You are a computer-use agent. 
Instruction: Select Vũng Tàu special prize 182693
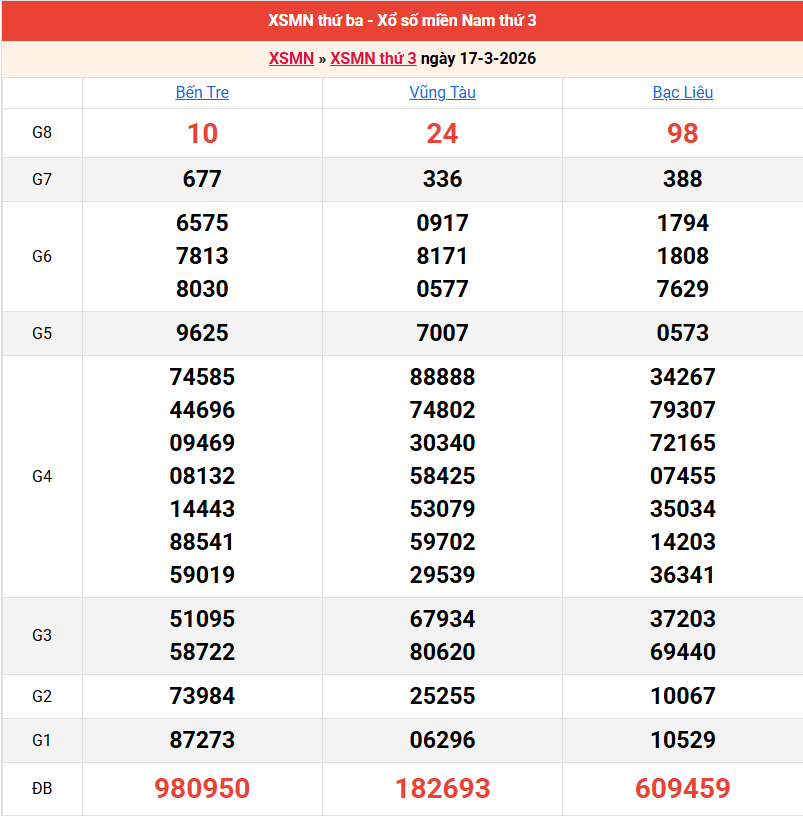(442, 788)
